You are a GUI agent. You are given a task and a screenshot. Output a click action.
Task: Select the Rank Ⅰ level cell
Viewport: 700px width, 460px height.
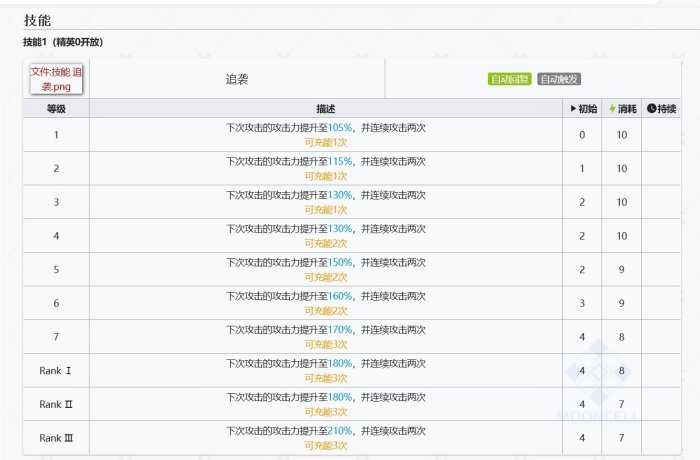click(56, 371)
